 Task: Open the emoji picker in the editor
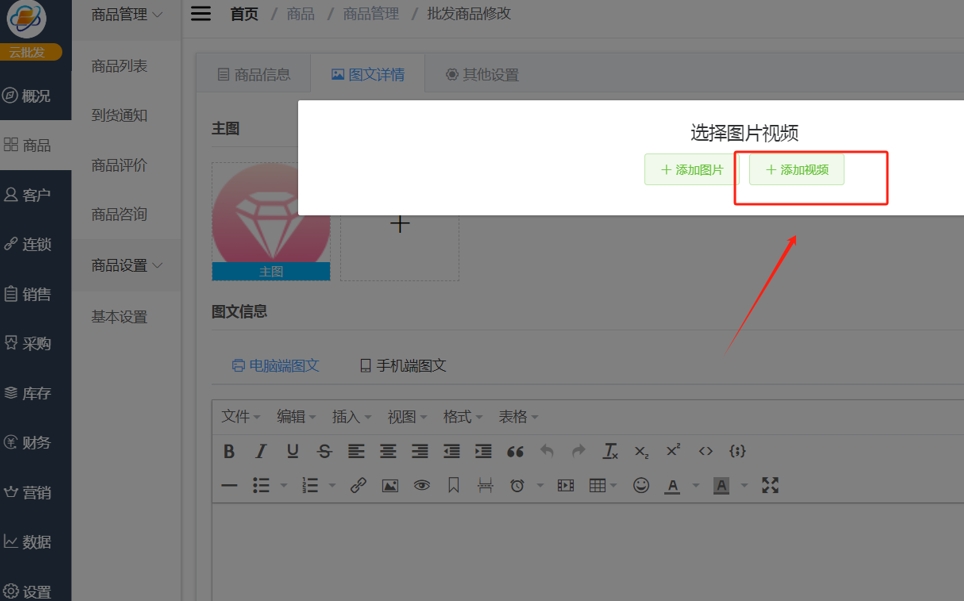click(x=641, y=485)
